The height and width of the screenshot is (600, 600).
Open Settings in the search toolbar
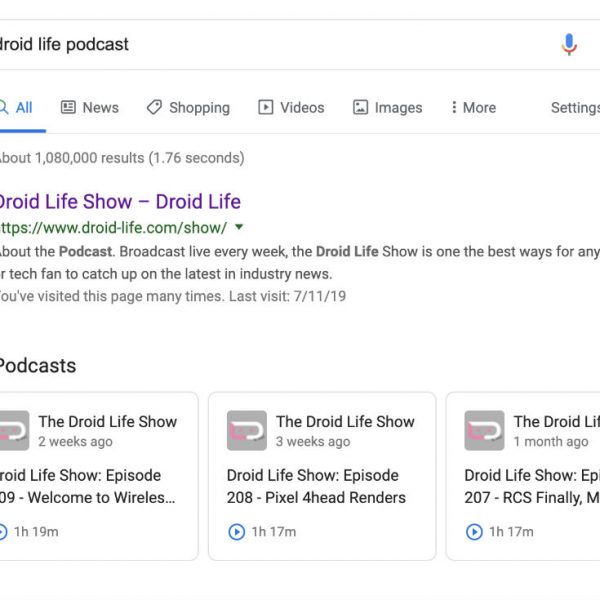574,108
